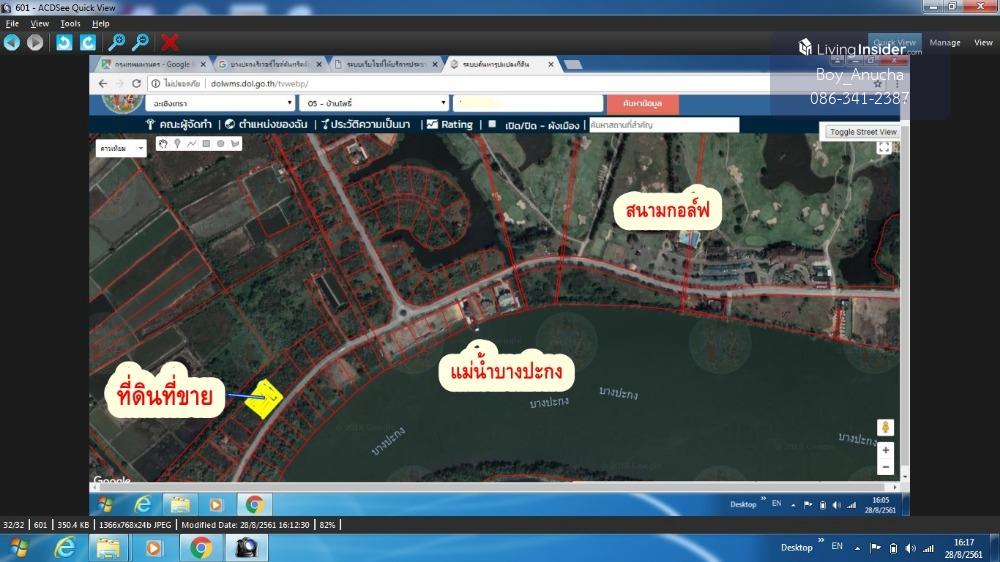Rotate the image right (clockwise)
The image size is (1000, 562).
click(x=88, y=42)
